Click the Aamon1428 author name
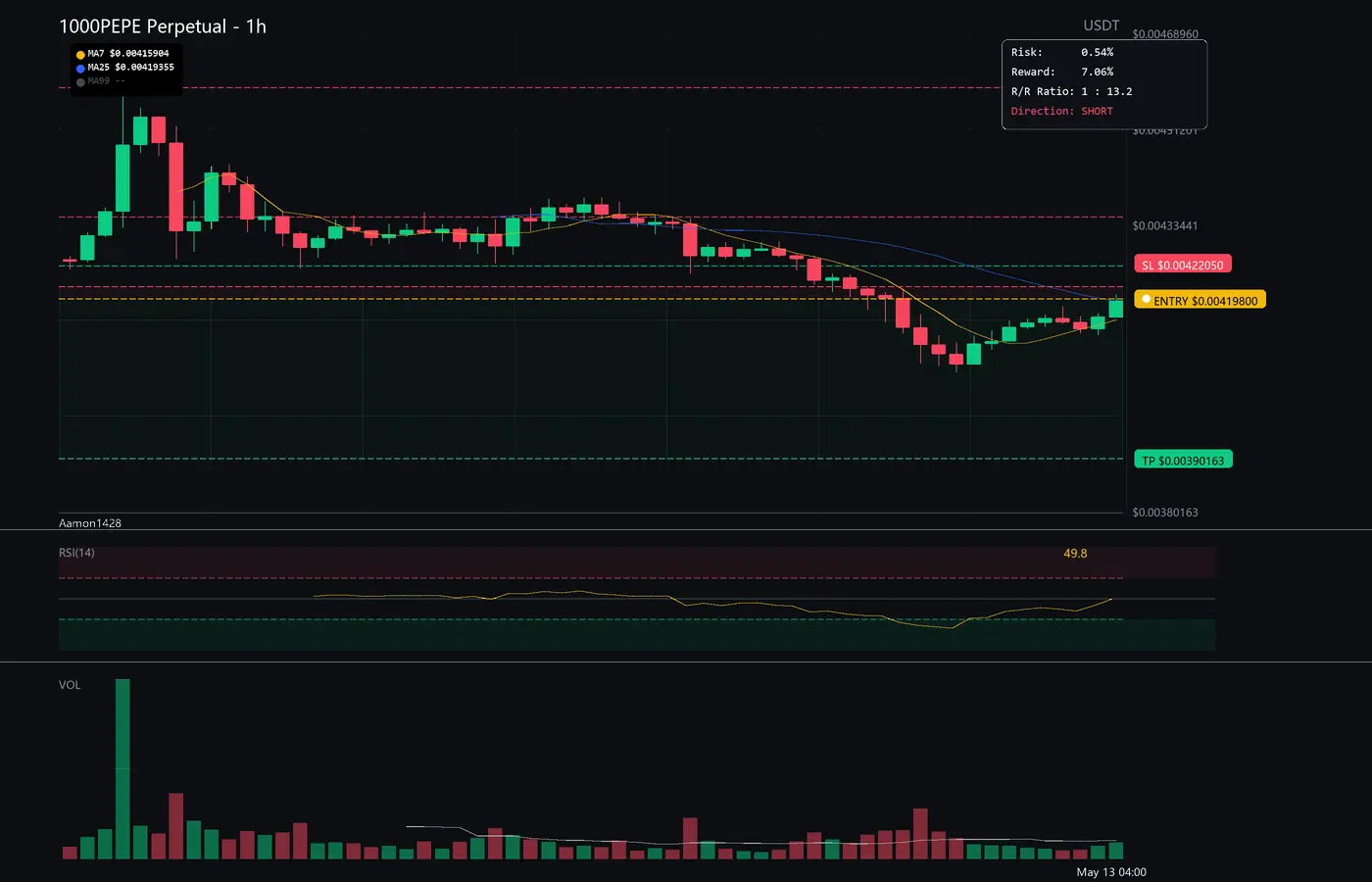 (x=90, y=523)
